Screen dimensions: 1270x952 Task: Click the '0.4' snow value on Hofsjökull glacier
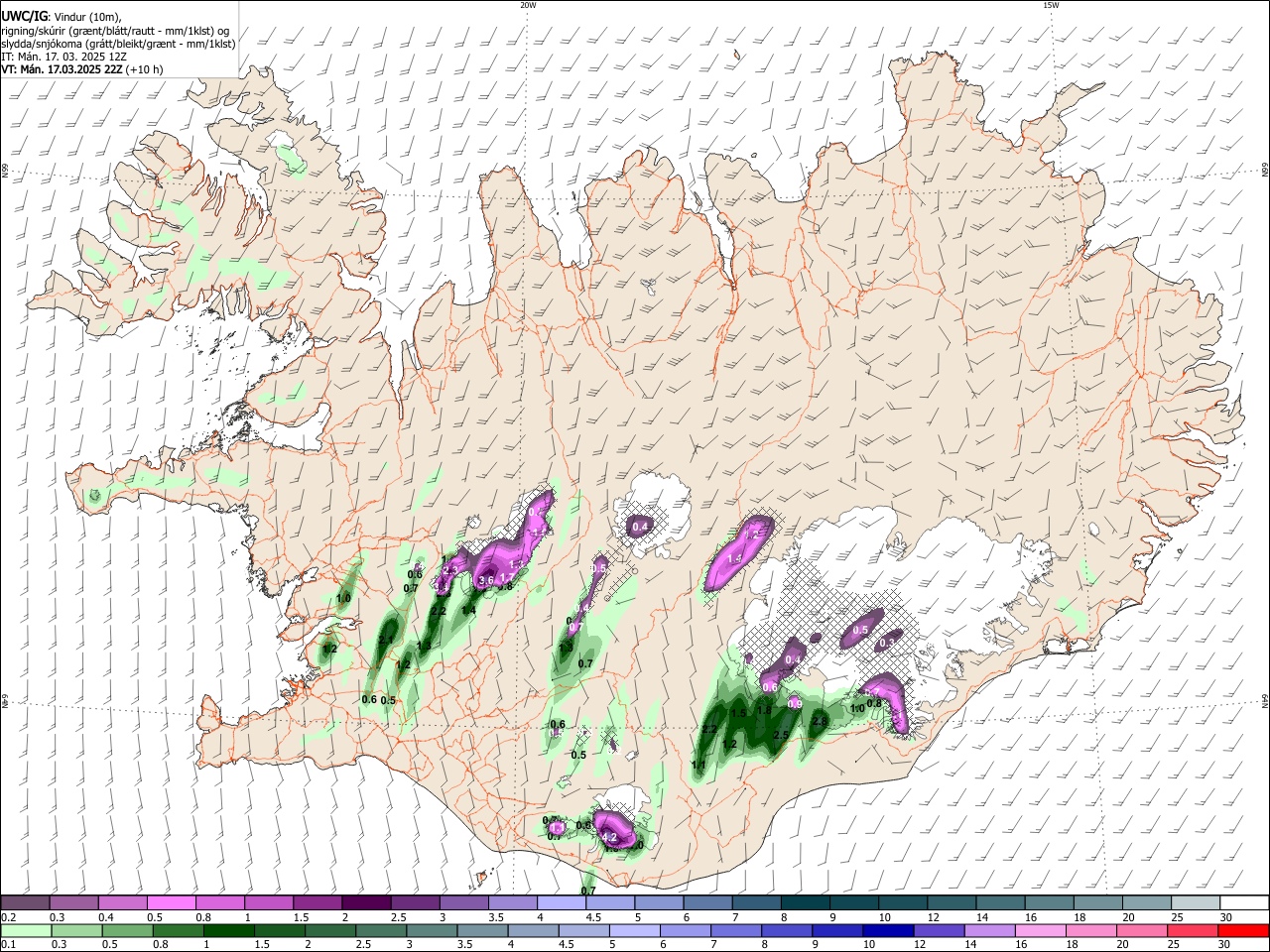tap(640, 527)
